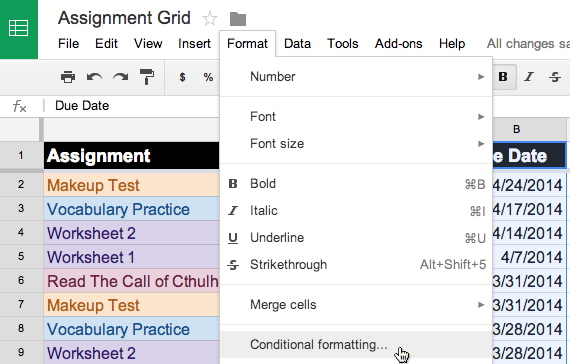Select the 3/28/2014 date in row 8

point(529,329)
